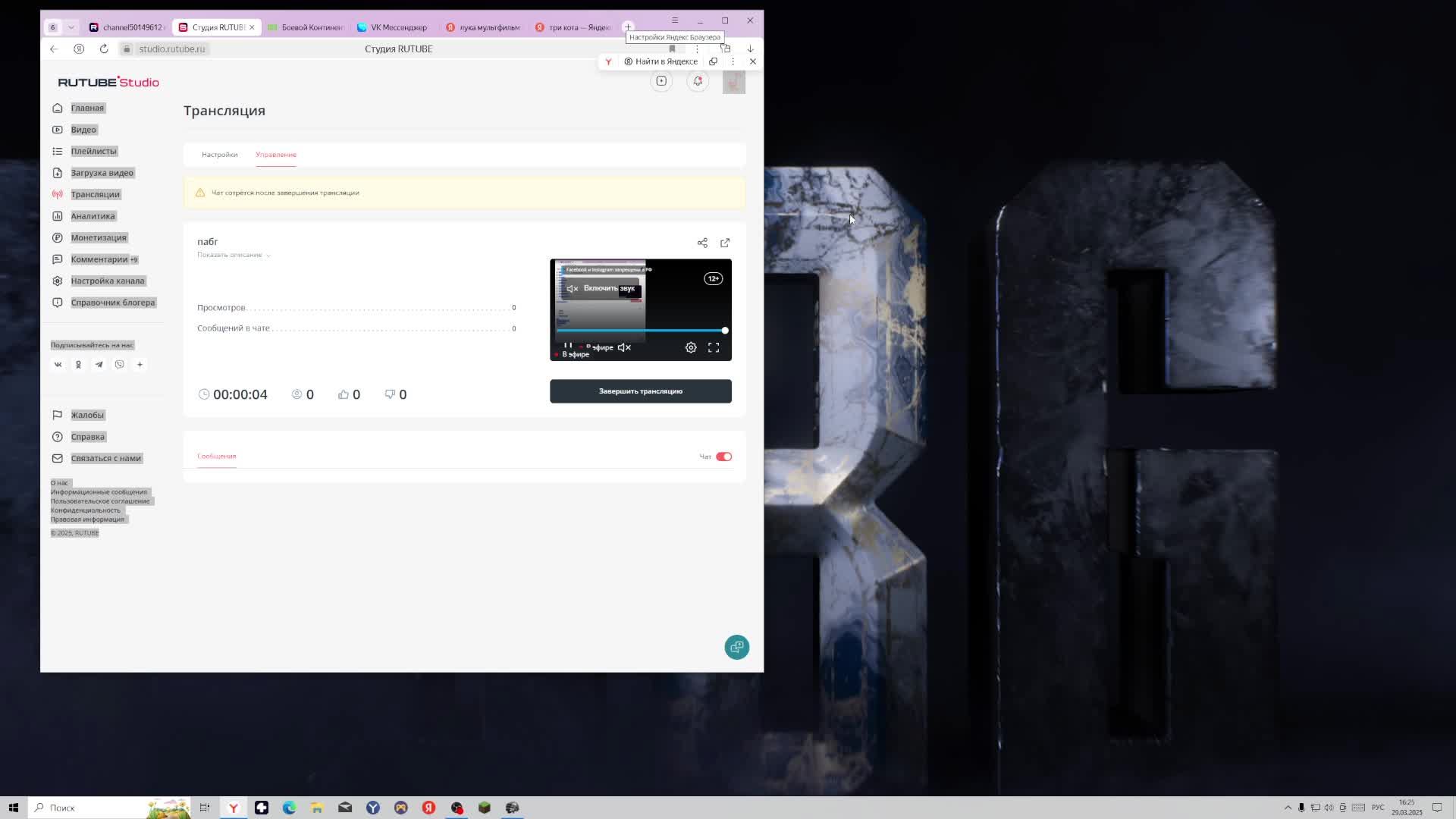The width and height of the screenshot is (1456, 819).
Task: Open the notifications bell icon
Action: 698,81
